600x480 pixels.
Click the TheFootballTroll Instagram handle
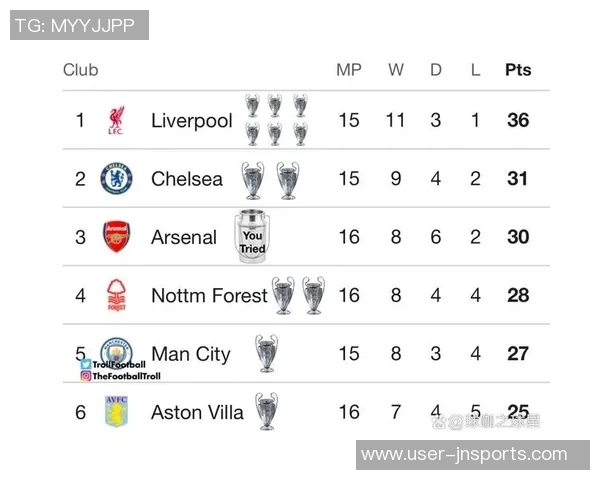click(125, 376)
